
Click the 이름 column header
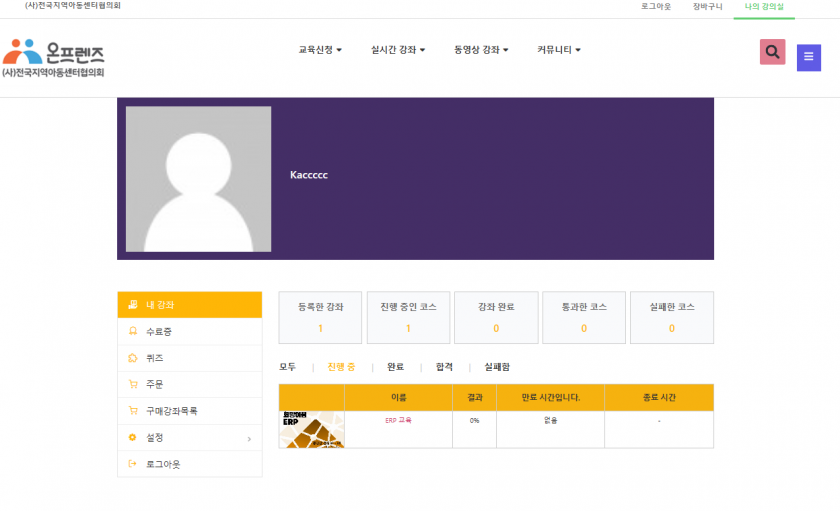pos(399,397)
